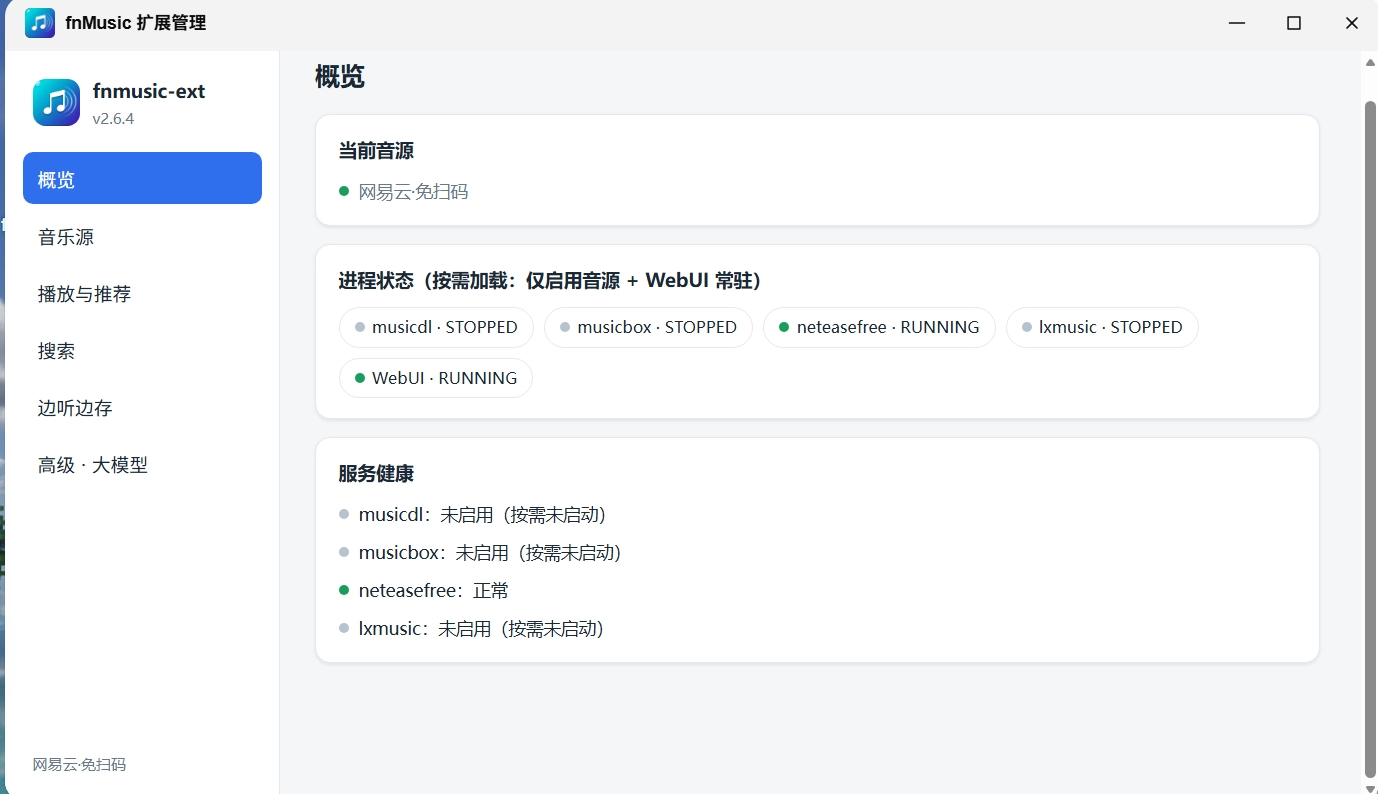Screen dimensions: 1378x794
Task: Click the musicdl：未启用 health row
Action: coord(473,515)
